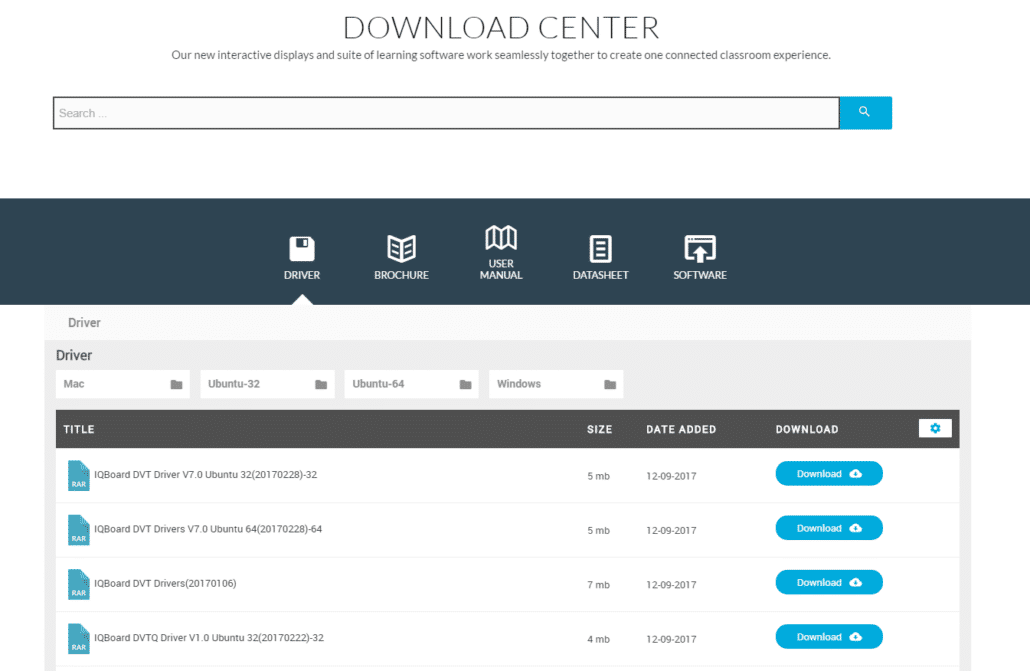Click RAR icon of DVT Drivers(20170106)
1030x671 pixels.
78,584
